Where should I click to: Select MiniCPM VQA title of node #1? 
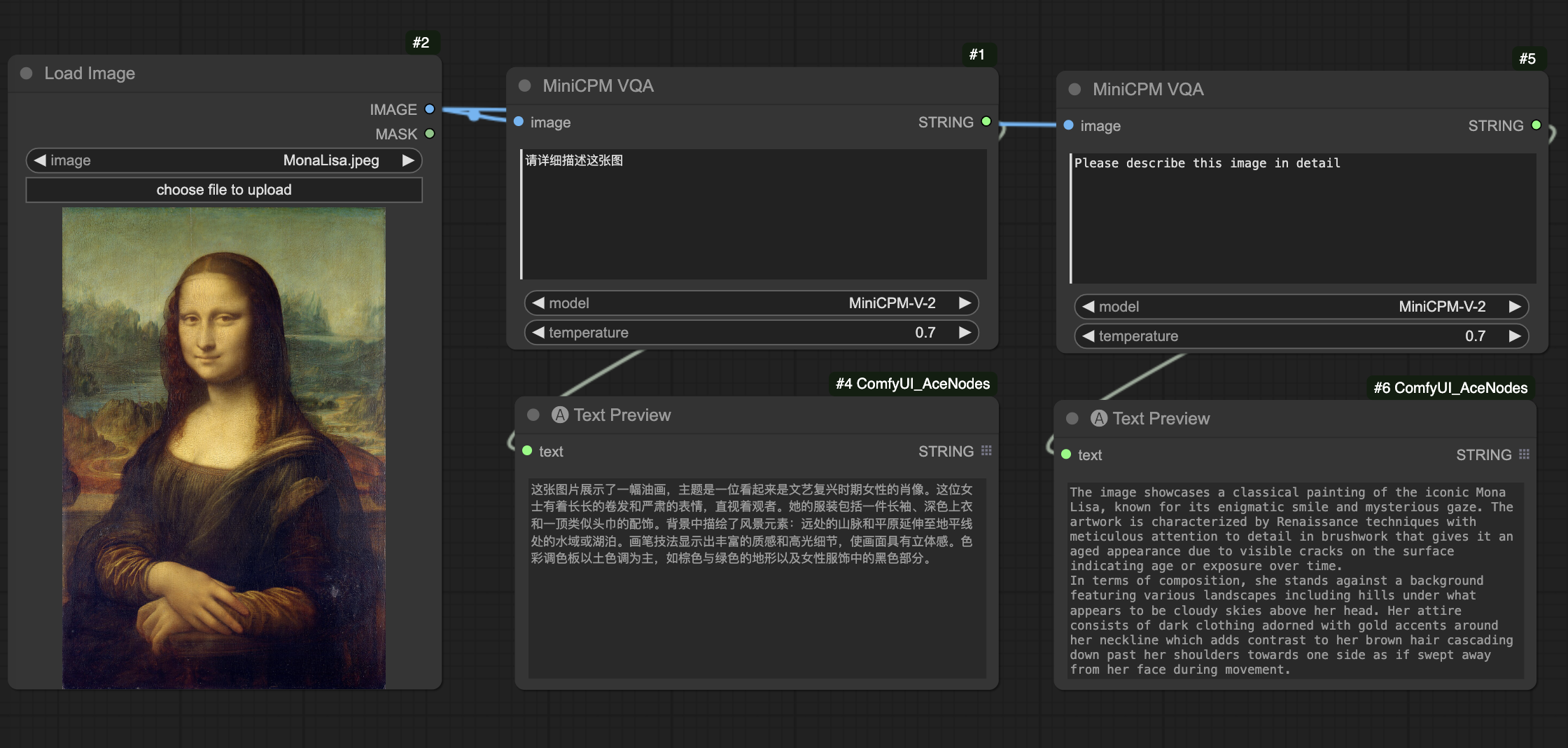pyautogui.click(x=598, y=85)
